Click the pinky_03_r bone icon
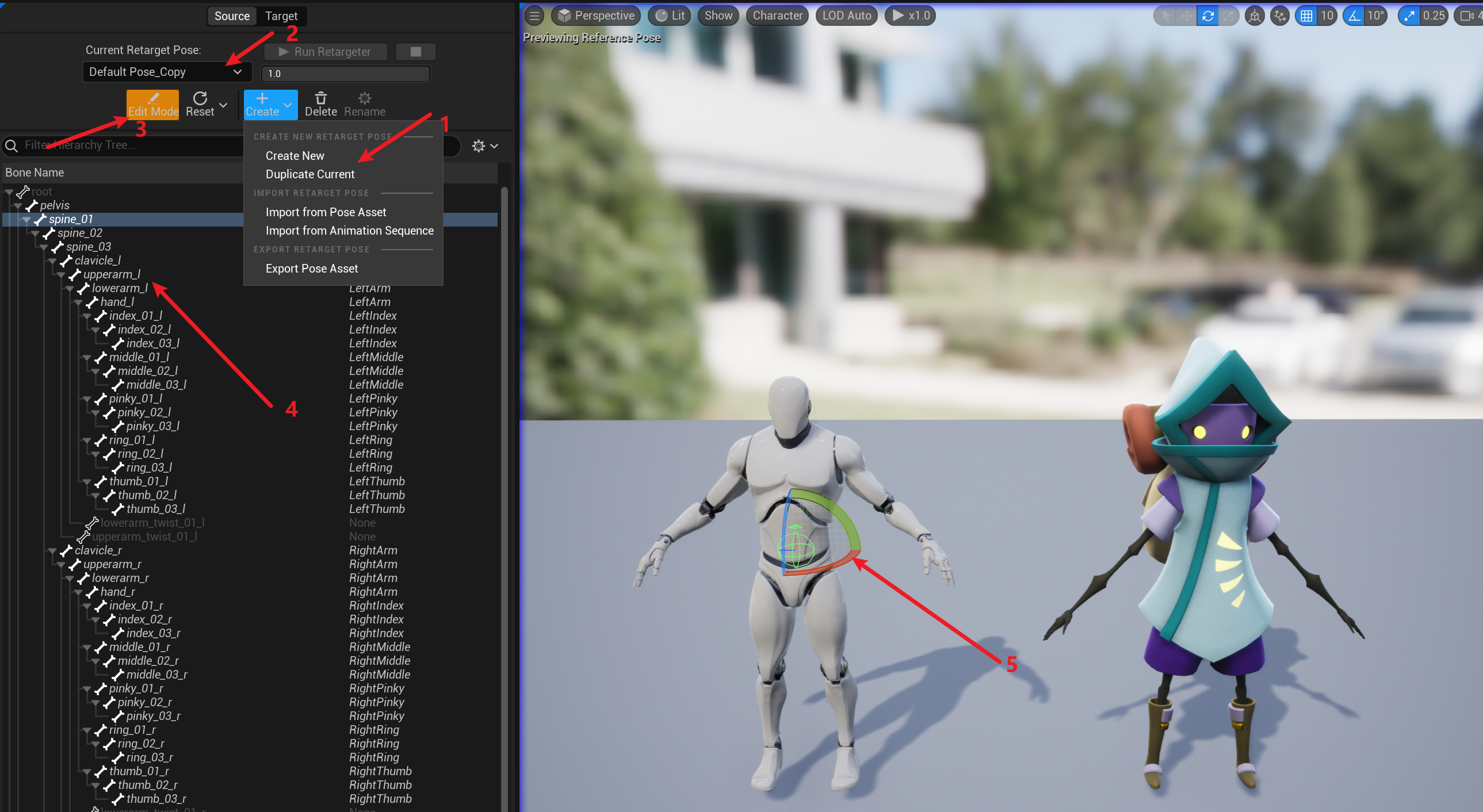 (x=118, y=717)
